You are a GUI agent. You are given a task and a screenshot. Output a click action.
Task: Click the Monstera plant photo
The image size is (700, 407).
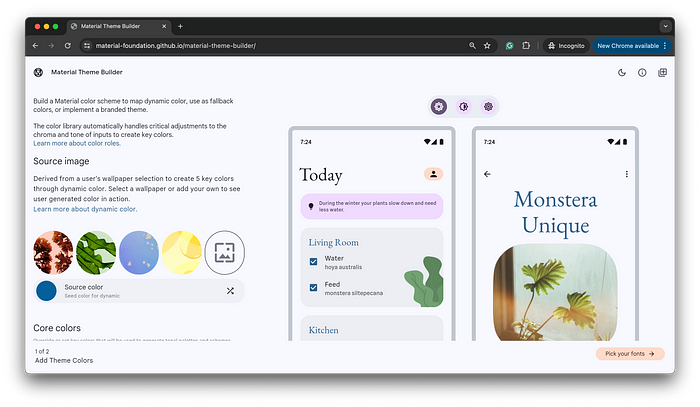tap(555, 292)
